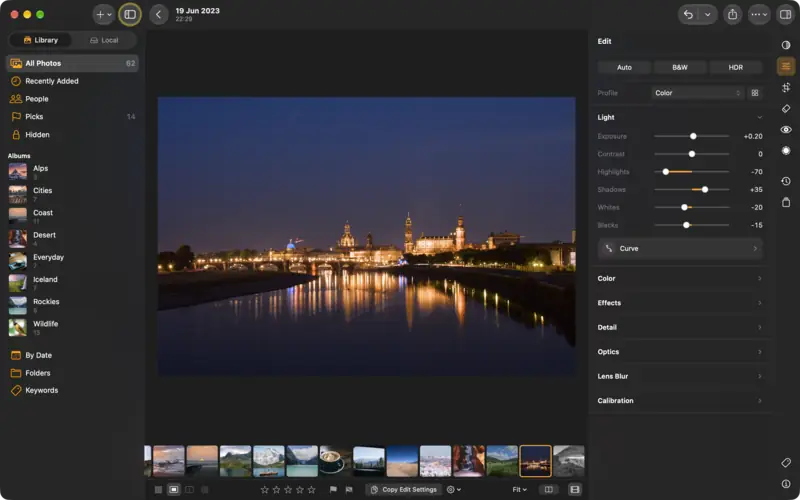Open the People view

pyautogui.click(x=72, y=99)
